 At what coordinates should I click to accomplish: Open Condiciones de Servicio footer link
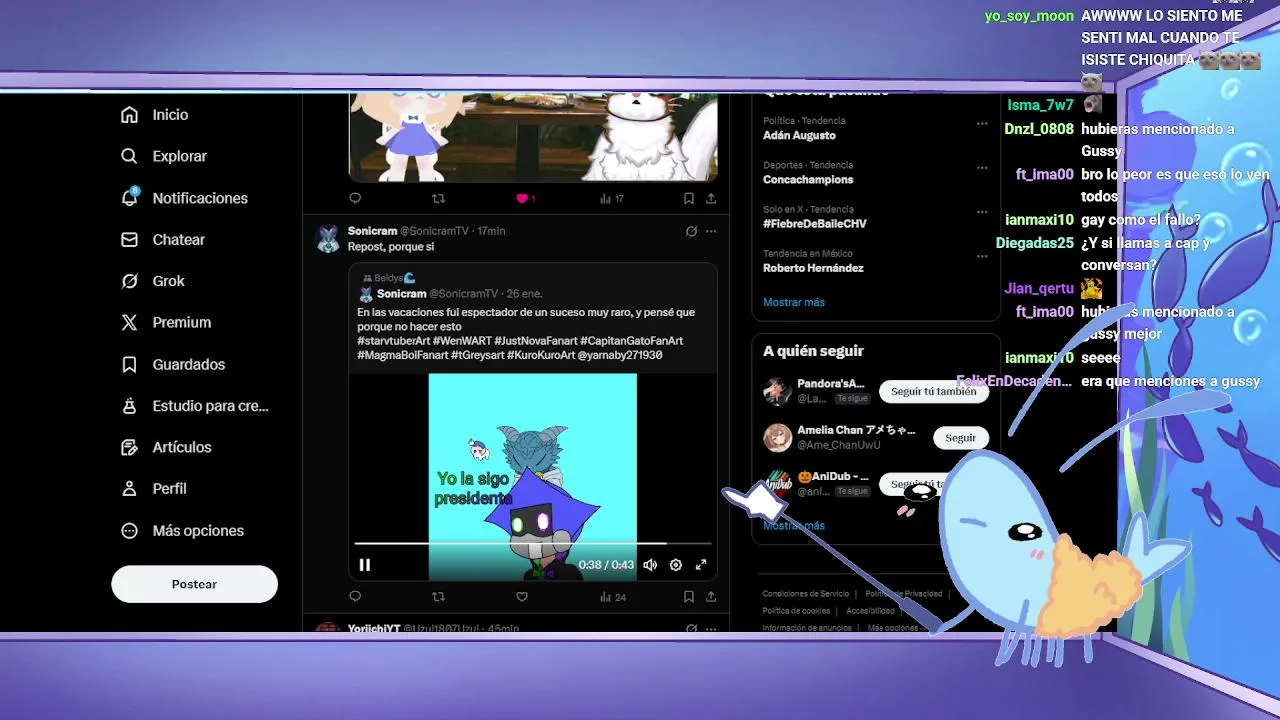[805, 594]
